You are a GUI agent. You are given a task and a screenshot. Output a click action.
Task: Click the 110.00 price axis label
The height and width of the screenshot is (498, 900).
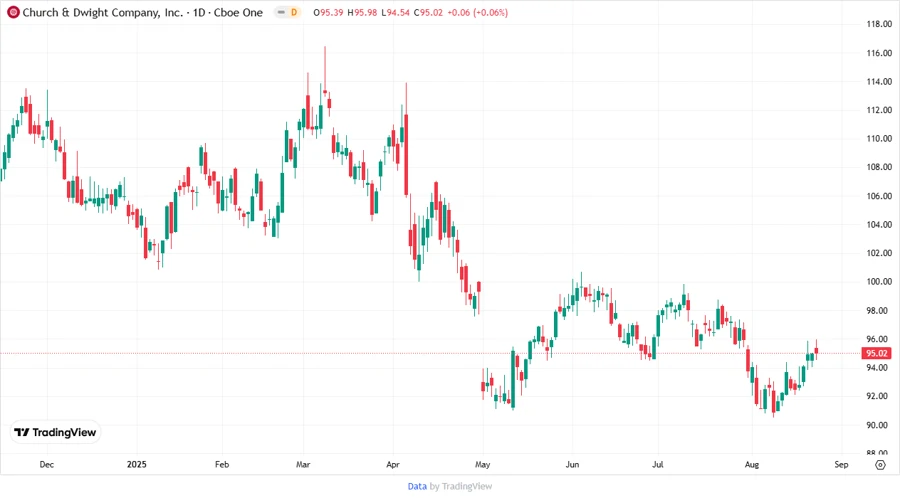pyautogui.click(x=879, y=139)
